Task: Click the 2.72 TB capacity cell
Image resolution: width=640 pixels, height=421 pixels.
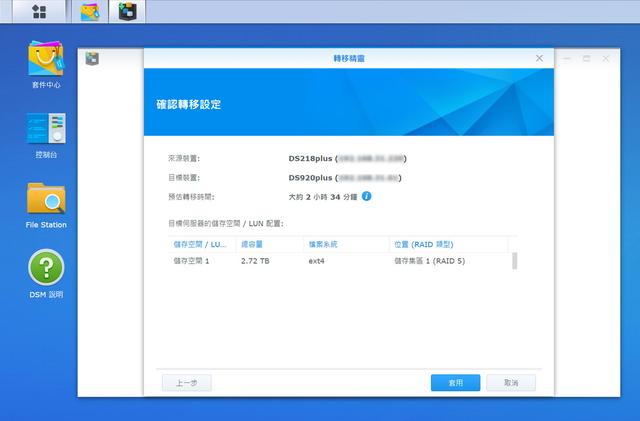Action: (x=255, y=261)
